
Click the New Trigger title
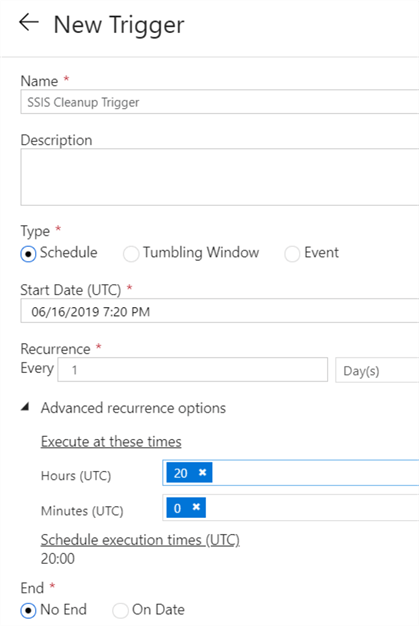pos(119,25)
